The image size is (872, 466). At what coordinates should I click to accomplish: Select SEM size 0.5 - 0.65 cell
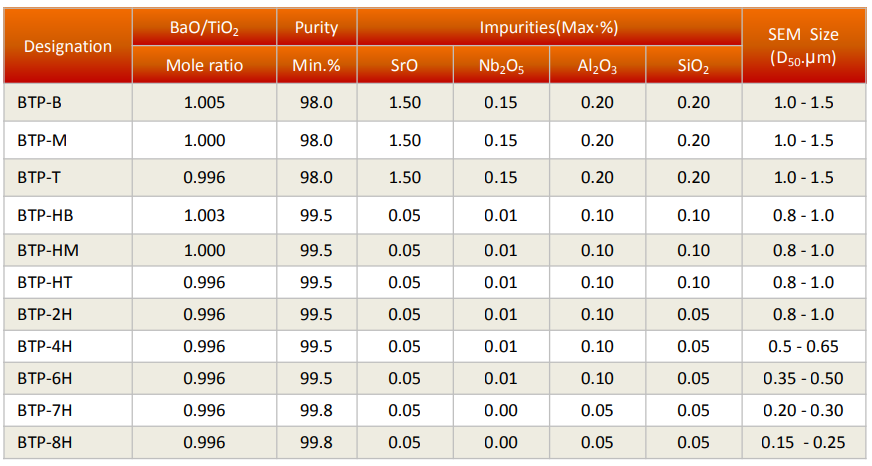804,346
